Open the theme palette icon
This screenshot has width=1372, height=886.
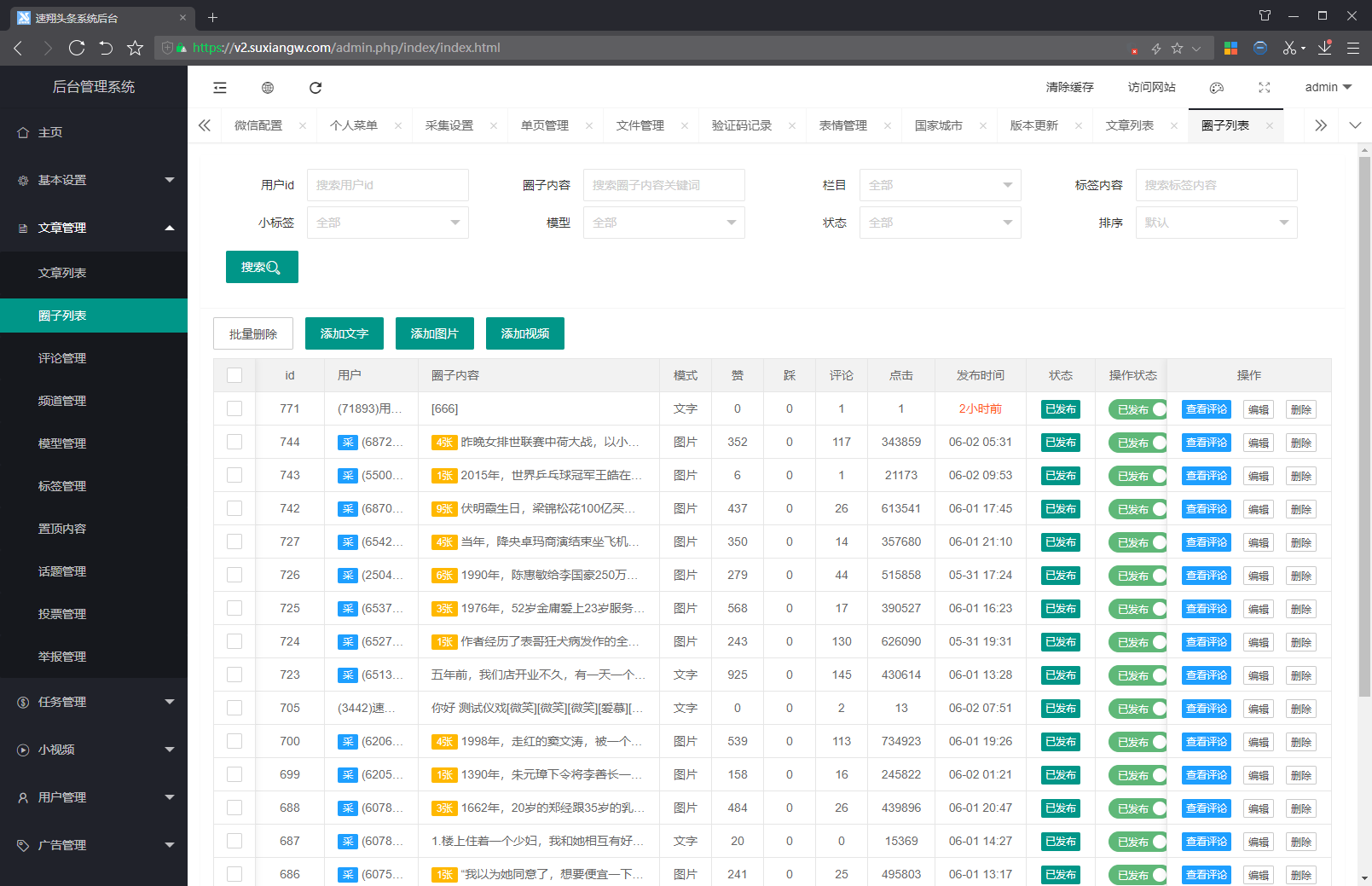(1217, 88)
